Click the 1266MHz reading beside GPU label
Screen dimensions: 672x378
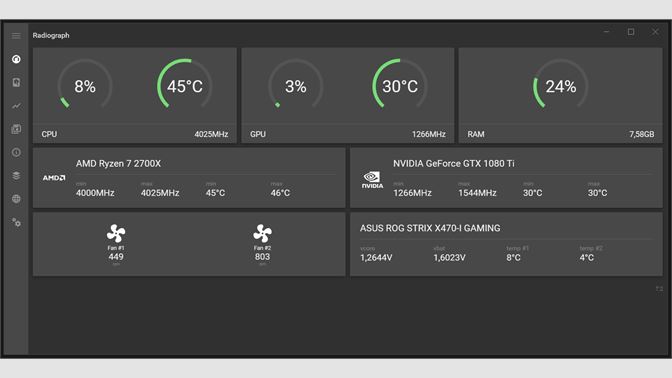click(429, 134)
